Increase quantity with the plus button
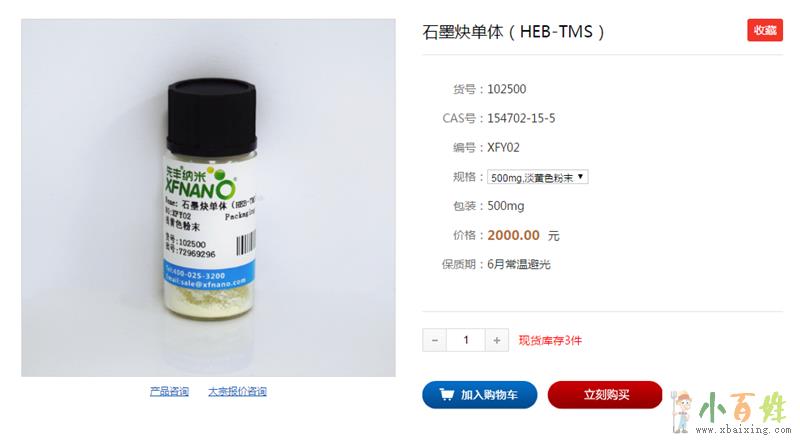Image resolution: width=800 pixels, height=440 pixels. tap(496, 340)
